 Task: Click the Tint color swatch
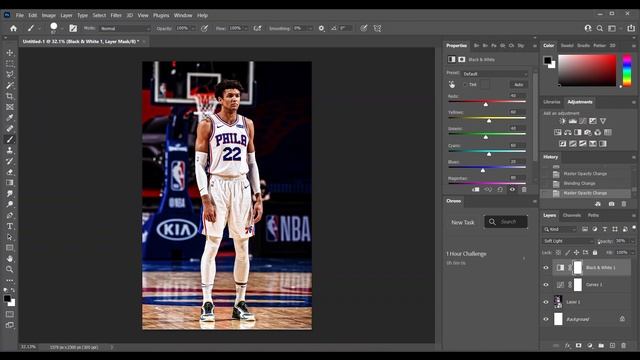point(484,84)
